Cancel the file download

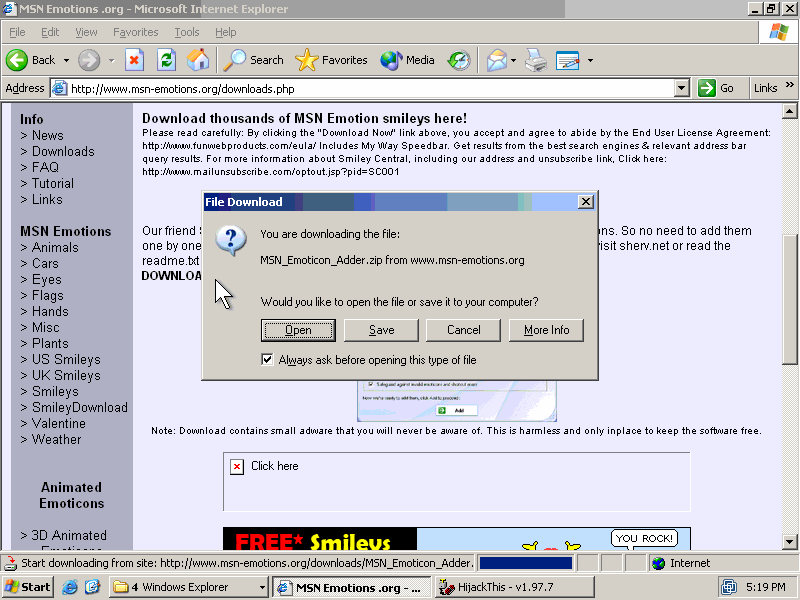click(x=464, y=330)
